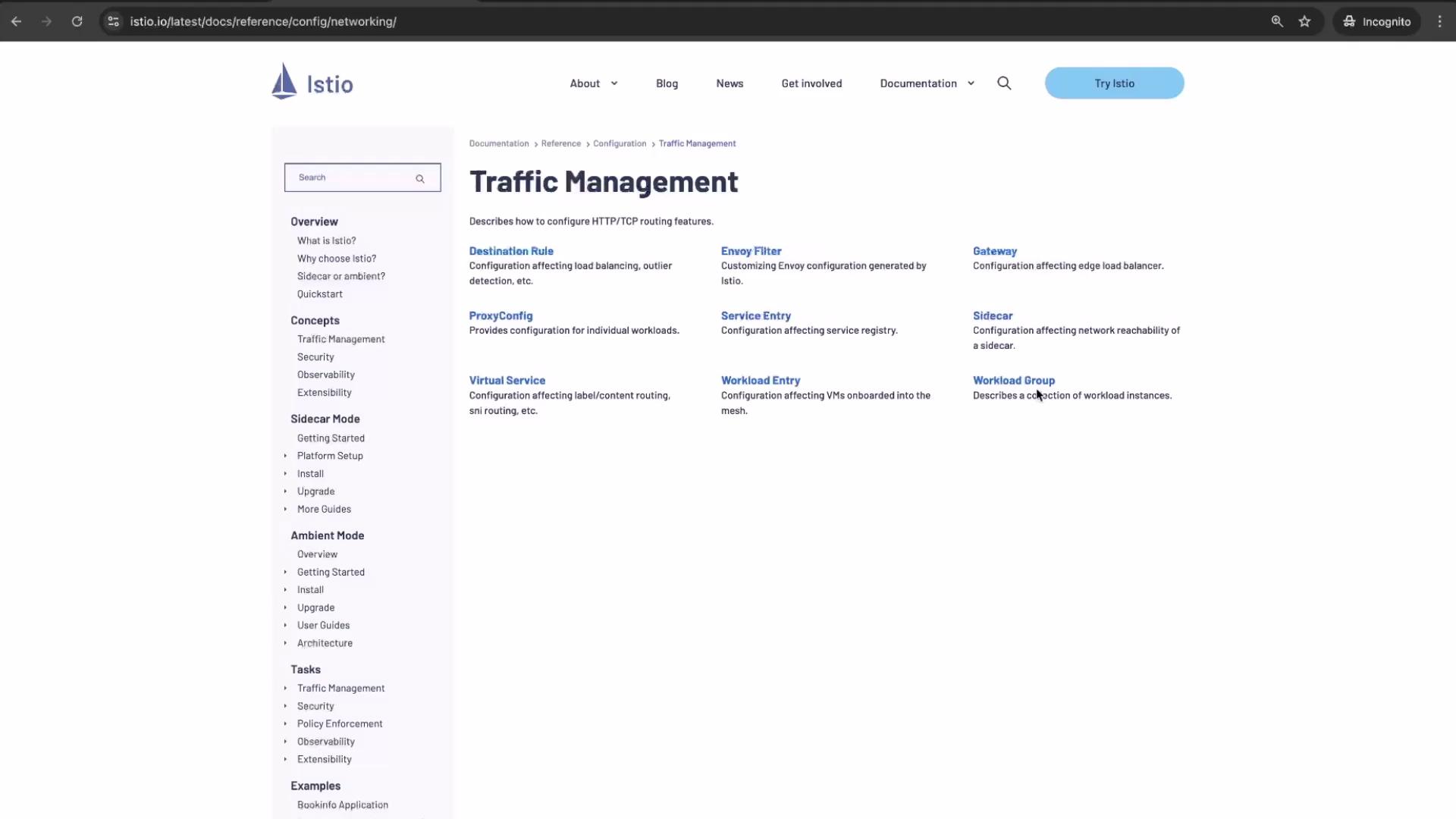Click the browser address bar URL
This screenshot has width=1456, height=819.
point(263,21)
